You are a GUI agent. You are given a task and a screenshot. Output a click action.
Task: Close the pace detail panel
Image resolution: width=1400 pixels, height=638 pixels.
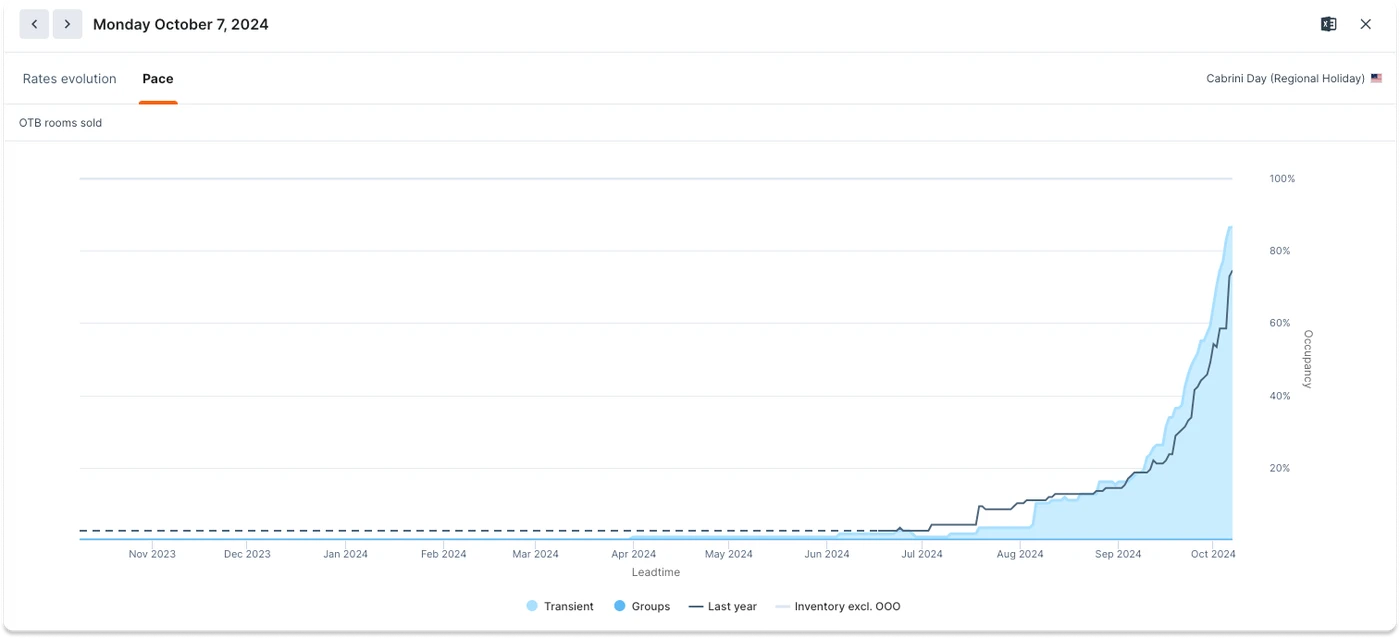pyautogui.click(x=1365, y=24)
